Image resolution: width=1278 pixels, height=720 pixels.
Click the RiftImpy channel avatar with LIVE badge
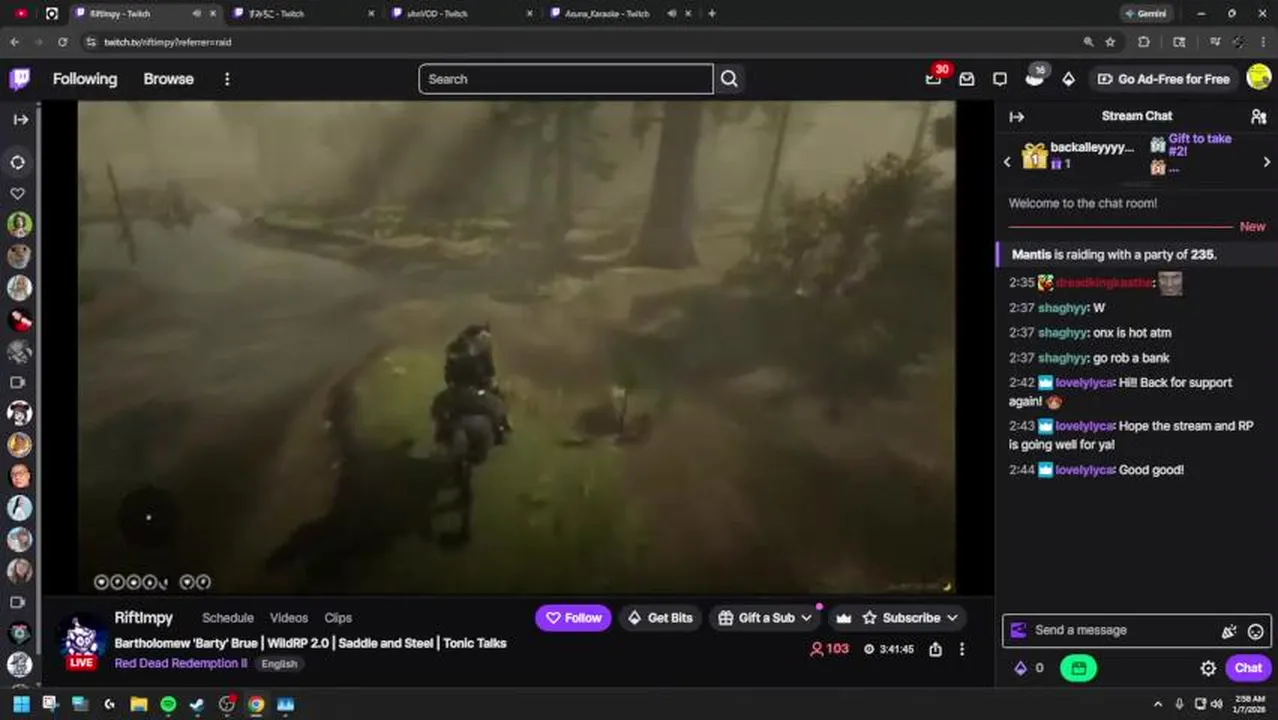click(81, 640)
